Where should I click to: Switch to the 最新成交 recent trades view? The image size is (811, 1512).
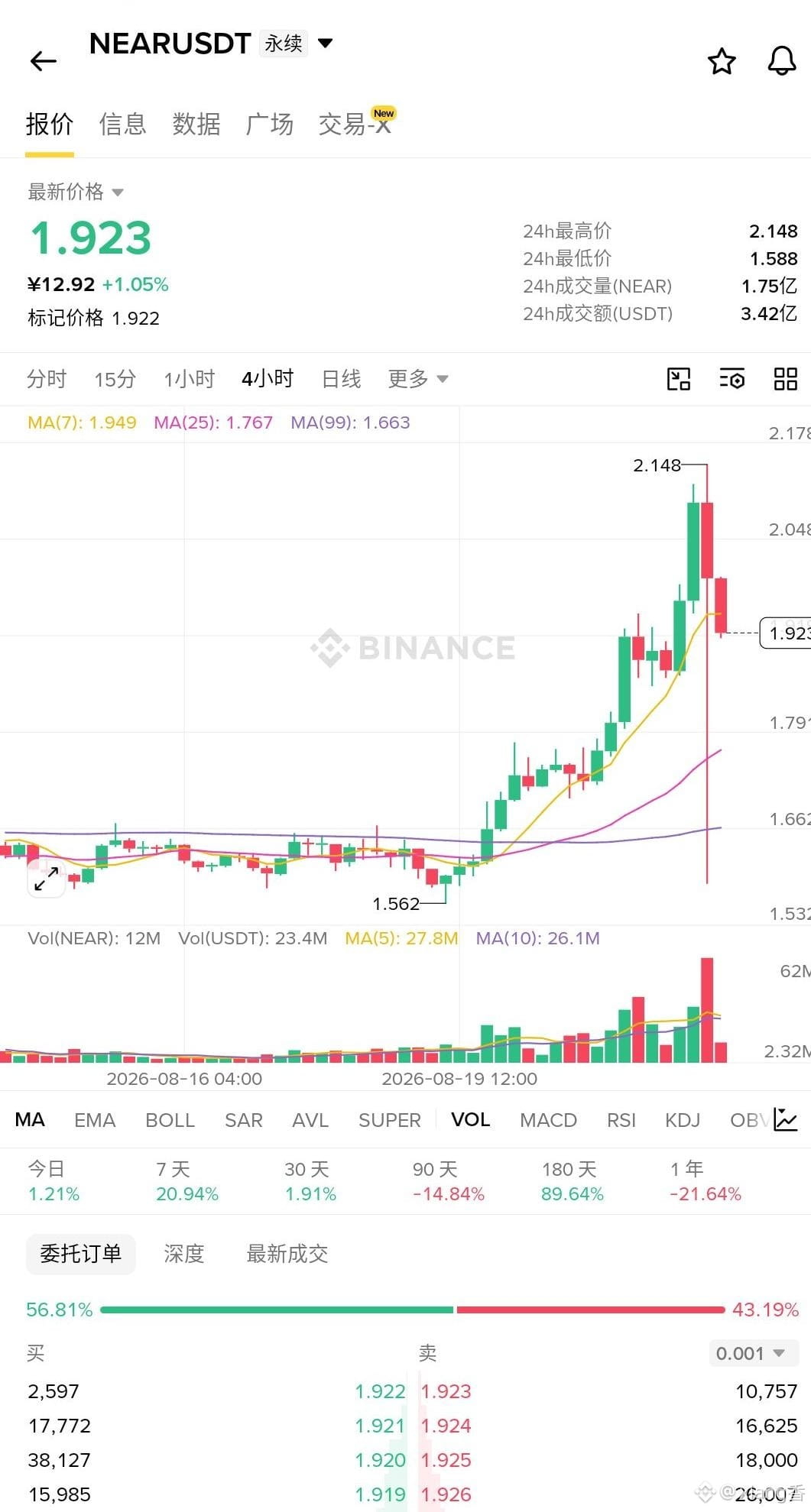pyautogui.click(x=287, y=1254)
